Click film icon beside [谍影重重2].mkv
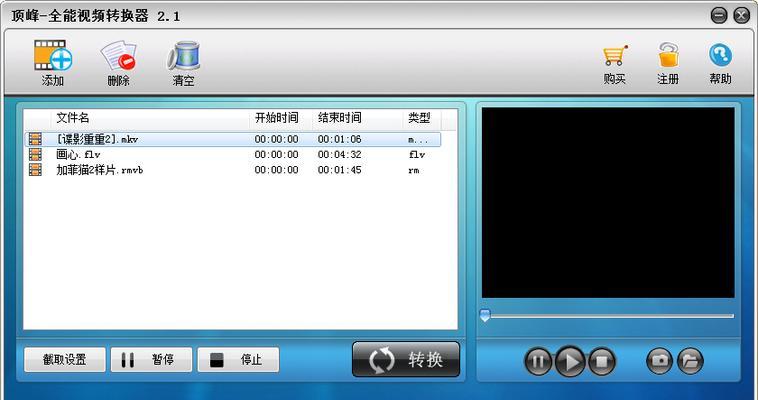758x400 pixels. coord(35,139)
